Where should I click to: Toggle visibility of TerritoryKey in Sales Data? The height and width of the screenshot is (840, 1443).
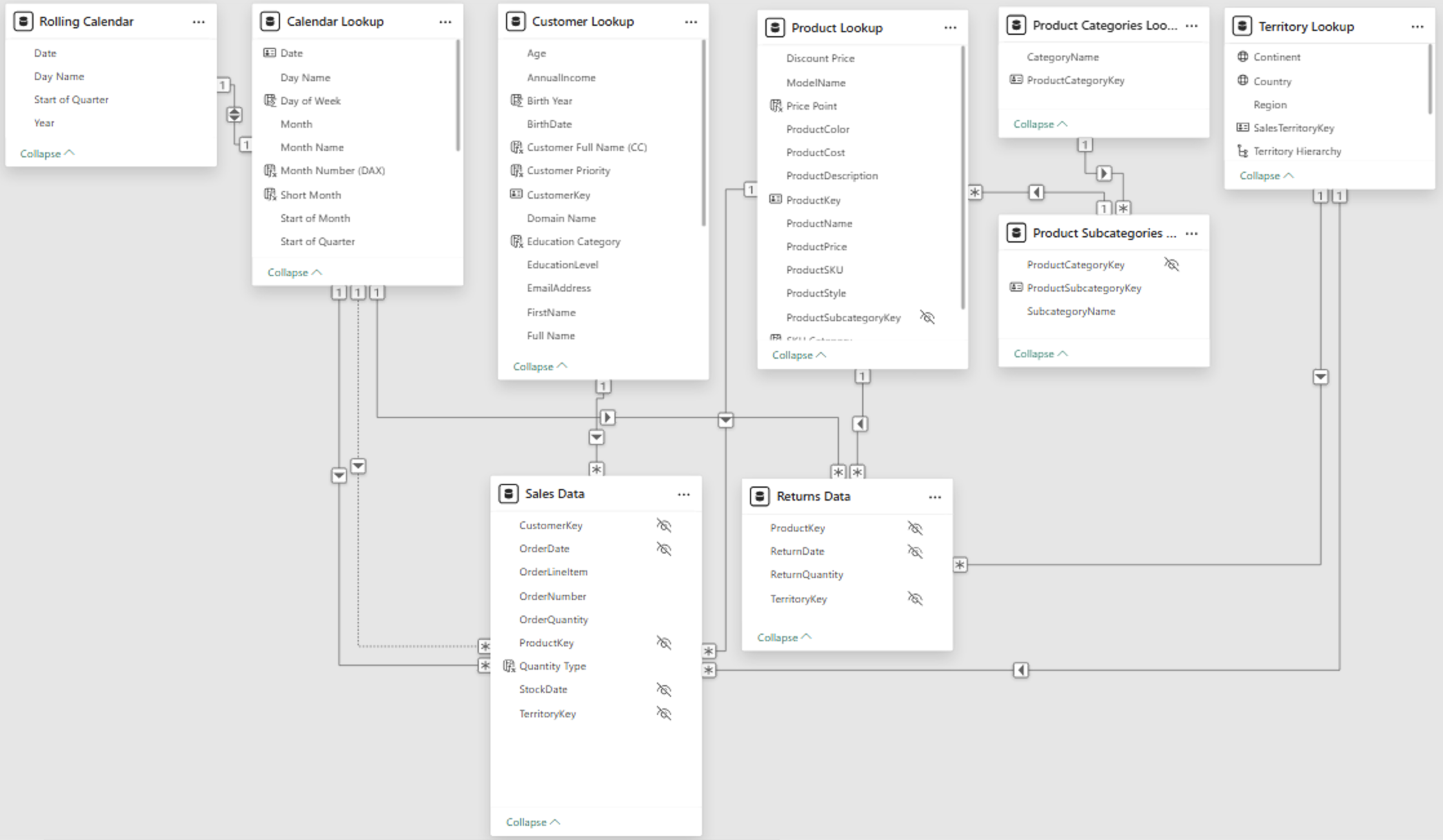tap(663, 713)
